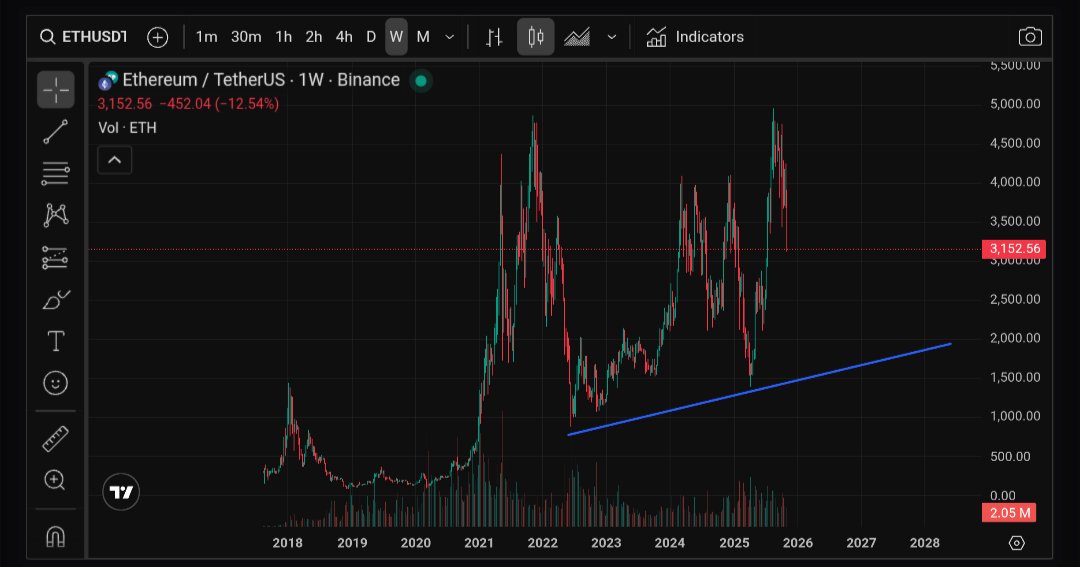The width and height of the screenshot is (1080, 567).
Task: Click the add symbol plus icon
Action: click(158, 37)
